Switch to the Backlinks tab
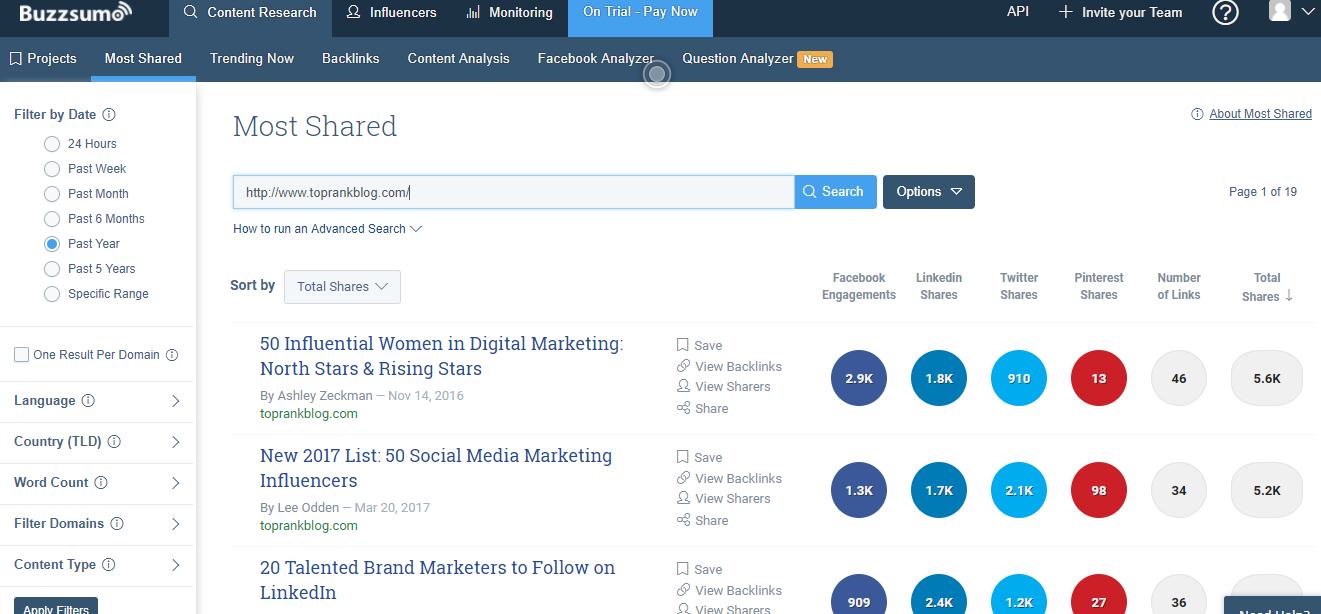This screenshot has width=1321, height=614. tap(351, 59)
